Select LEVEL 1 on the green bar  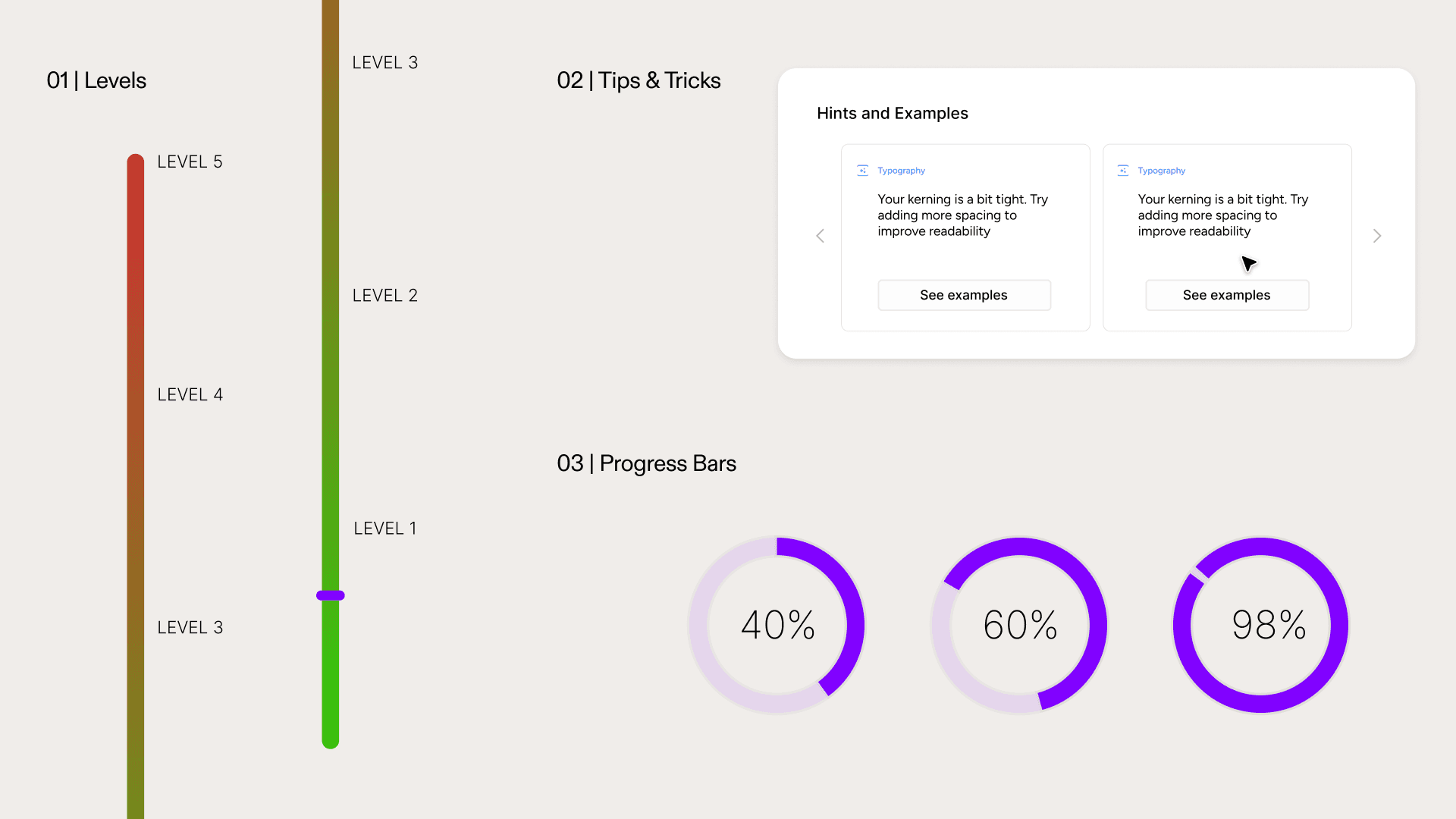(385, 528)
